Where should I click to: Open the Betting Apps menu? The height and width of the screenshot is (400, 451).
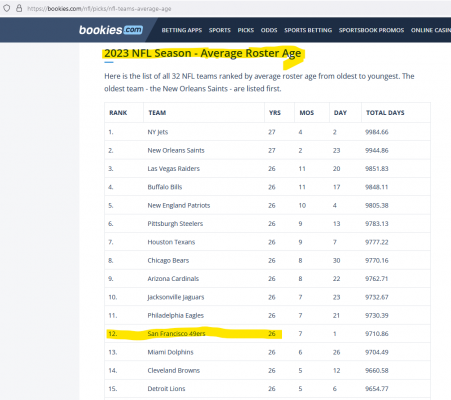182,30
